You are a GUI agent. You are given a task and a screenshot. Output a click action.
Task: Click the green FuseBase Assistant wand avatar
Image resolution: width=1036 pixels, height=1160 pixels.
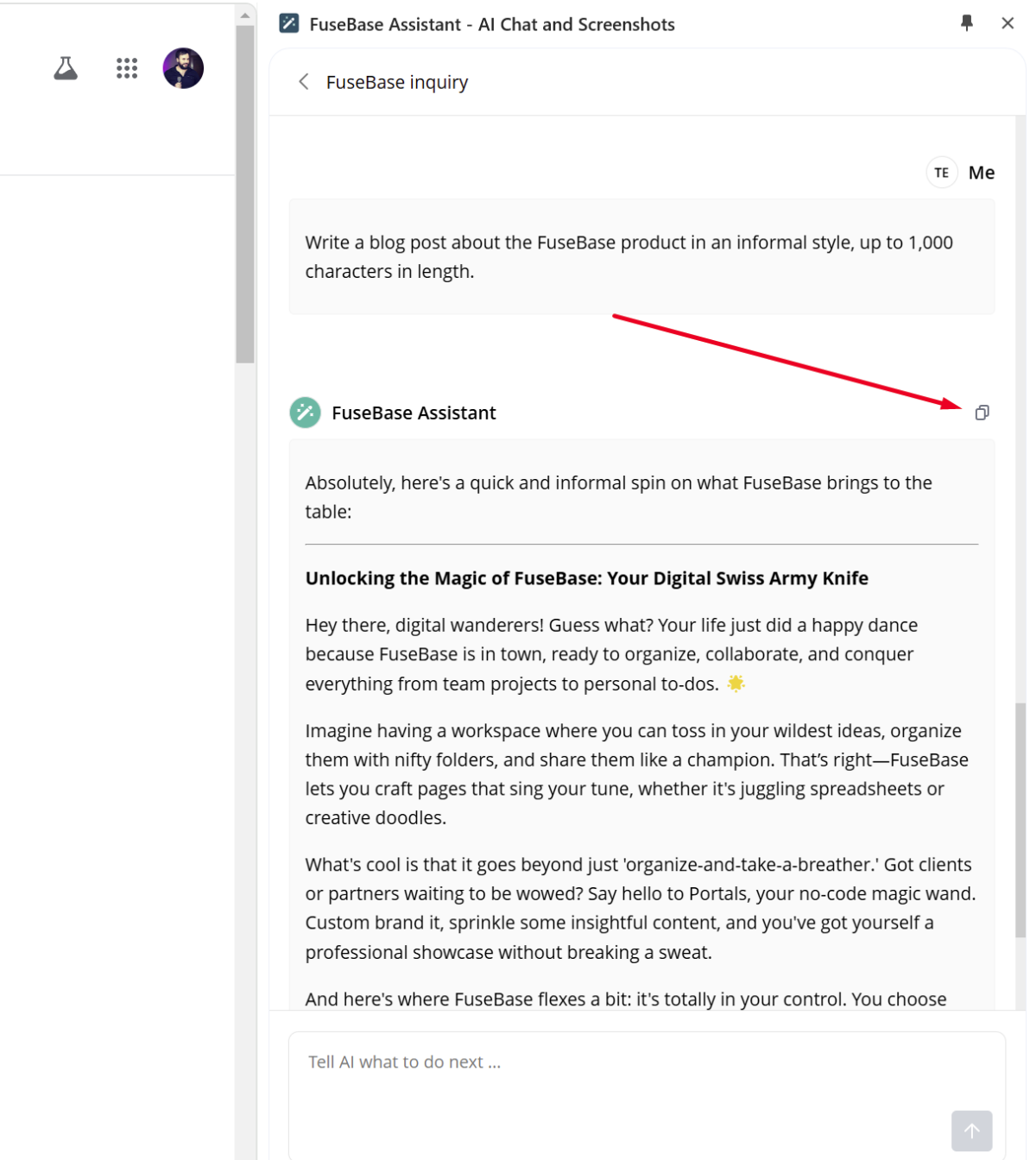pyautogui.click(x=303, y=413)
